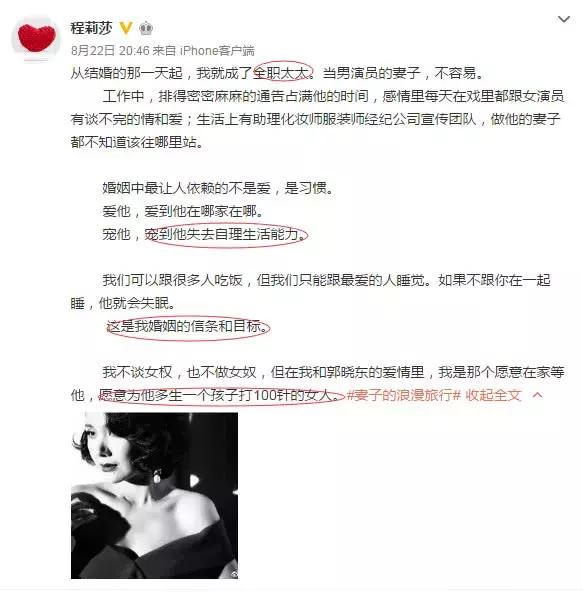The width and height of the screenshot is (583, 593).
Task: Click the crown membership icon
Action: click(146, 28)
